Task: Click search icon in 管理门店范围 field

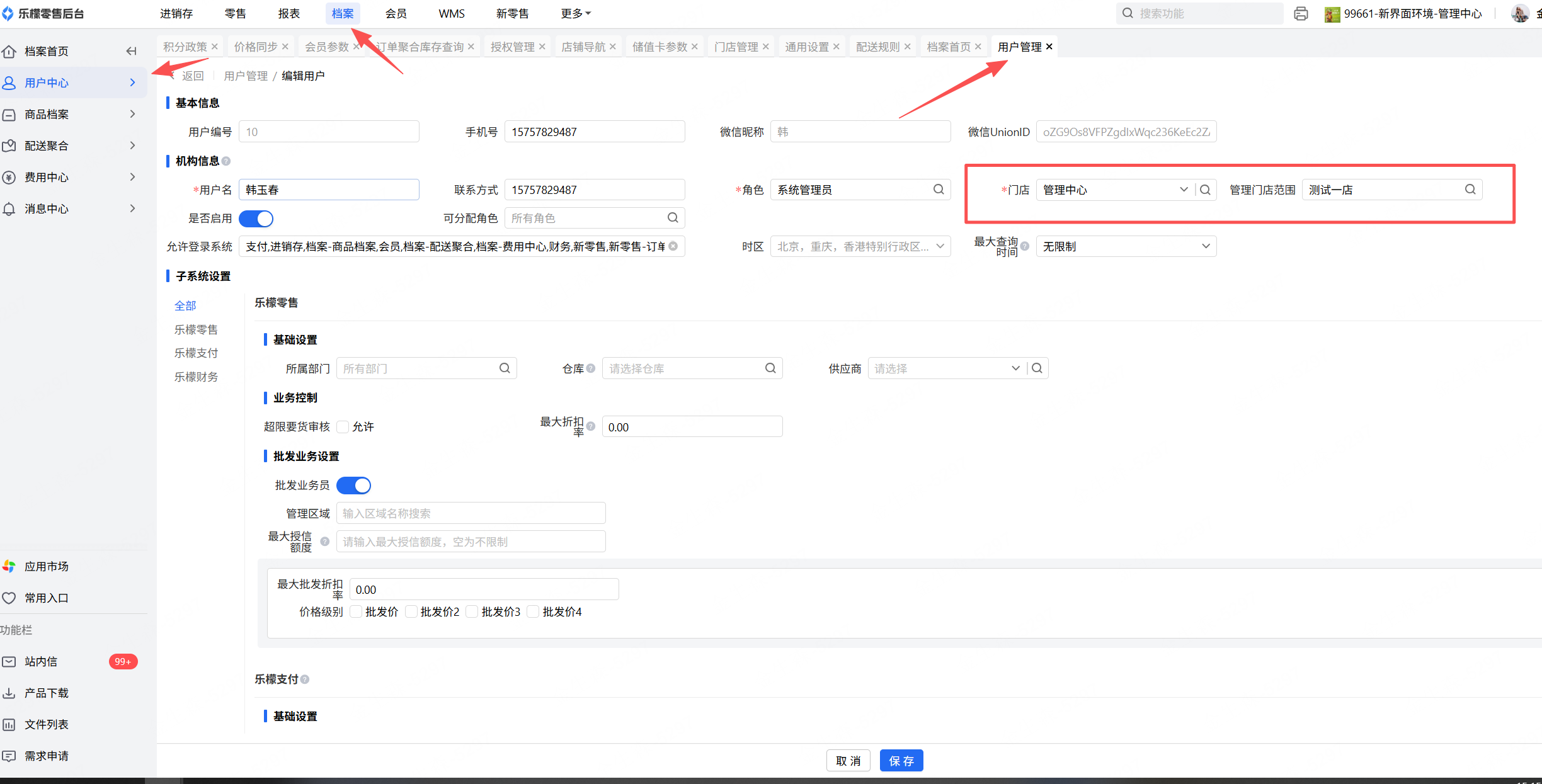Action: (x=1470, y=190)
